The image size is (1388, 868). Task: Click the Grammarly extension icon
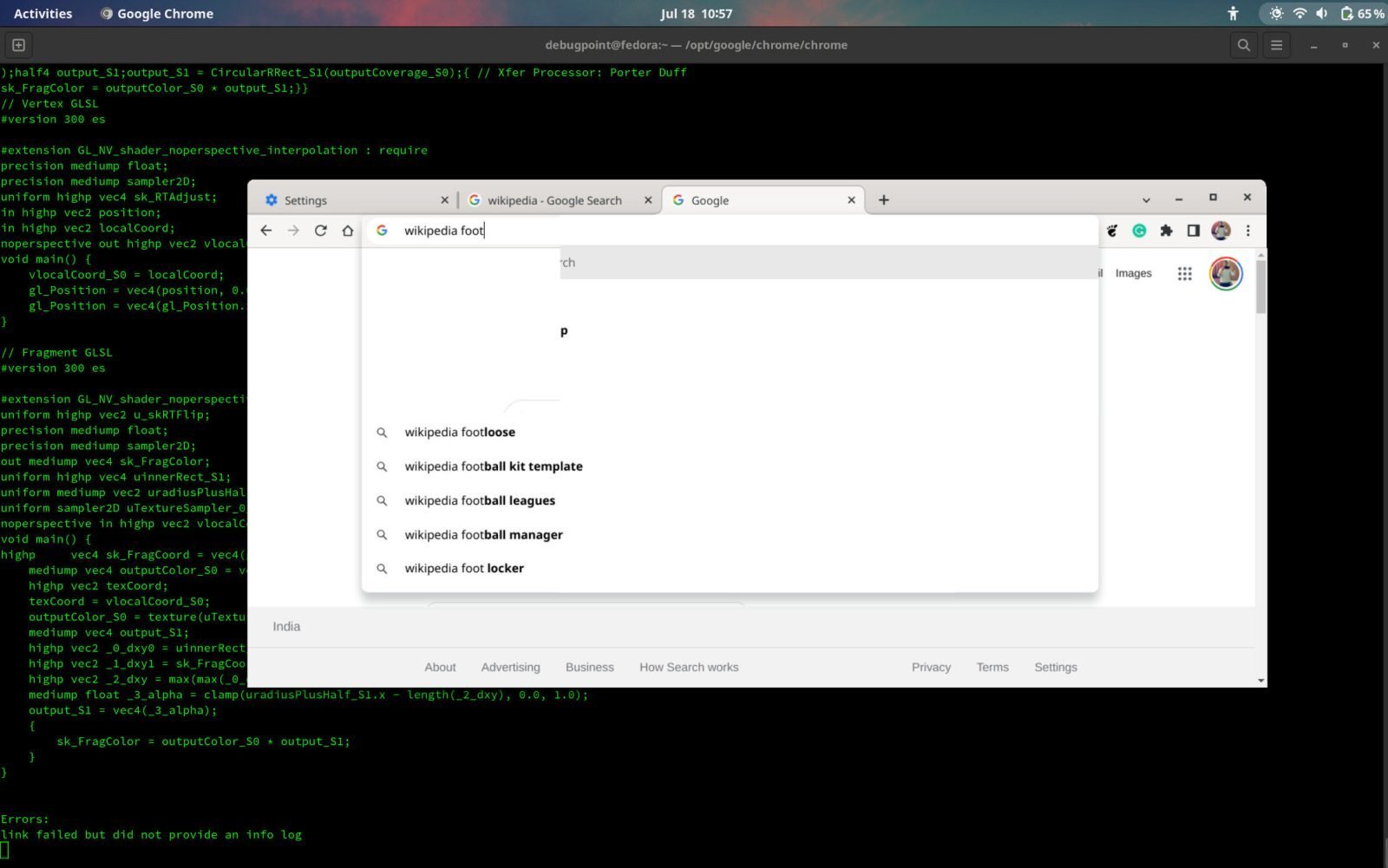1139,231
